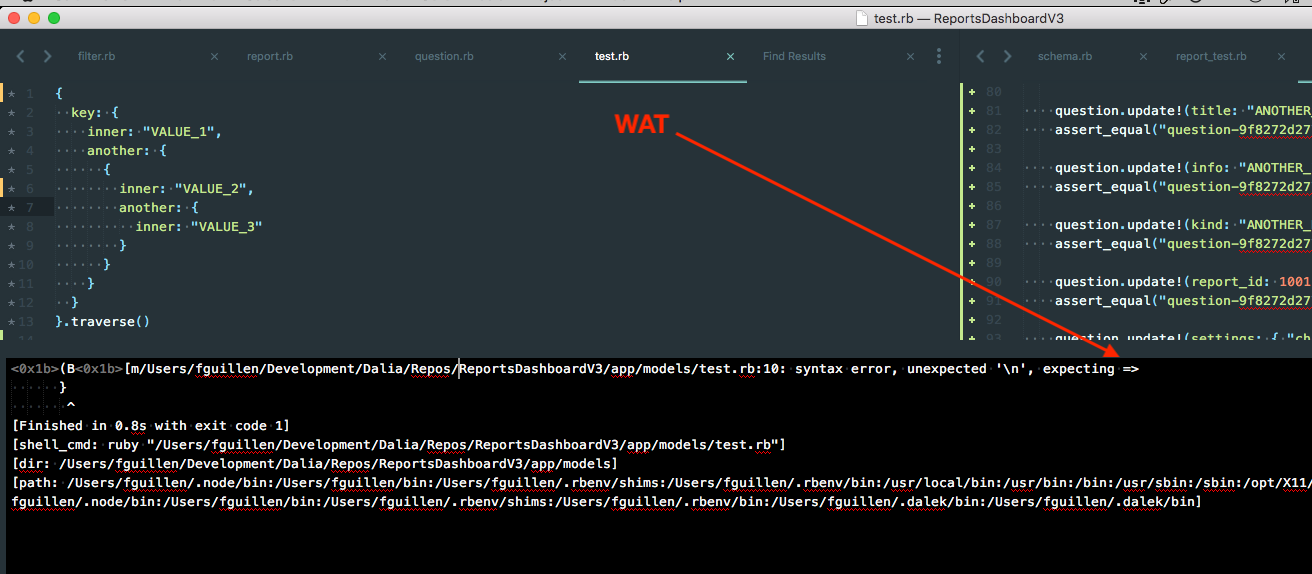Close the report.rb tab
1312x574 pixels.
(382, 57)
